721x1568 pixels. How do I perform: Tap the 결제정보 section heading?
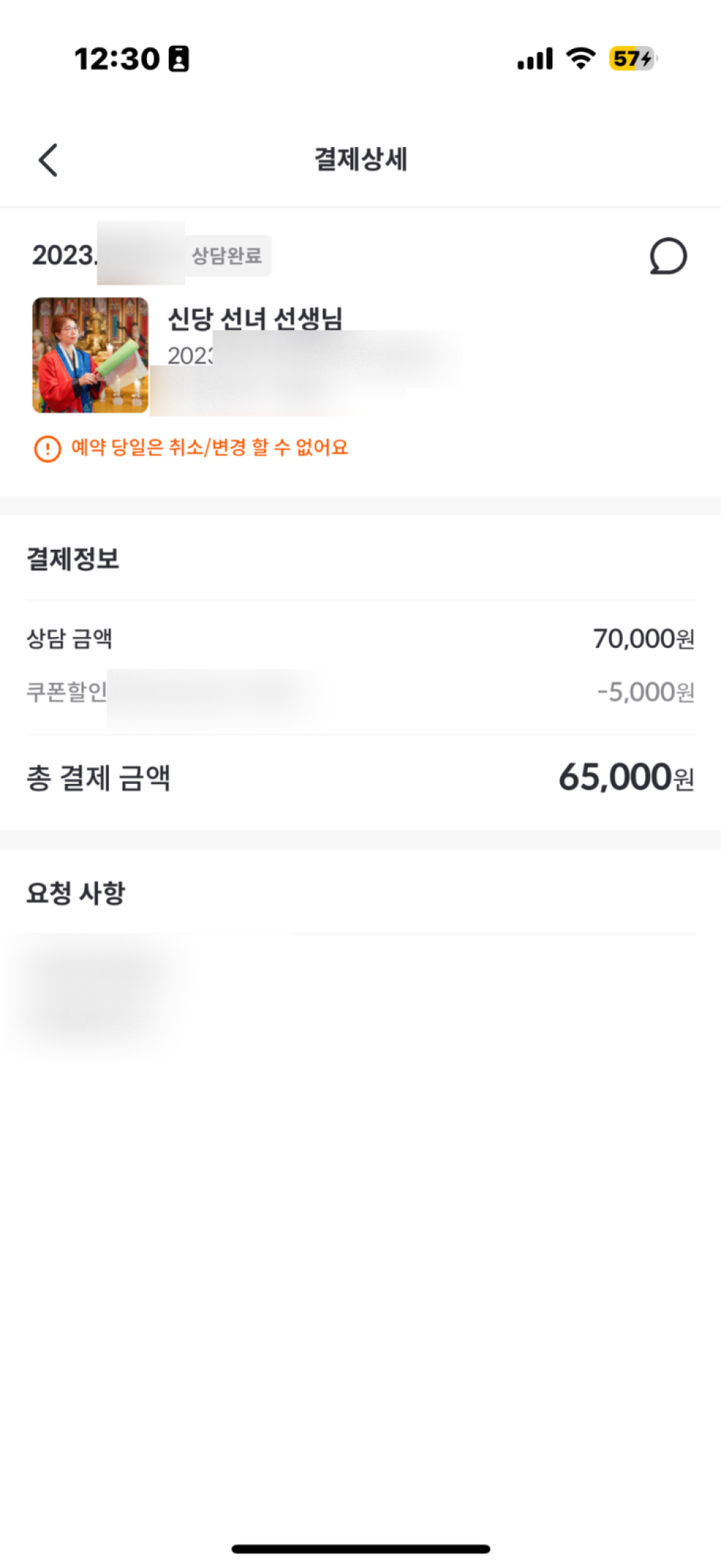click(x=73, y=558)
